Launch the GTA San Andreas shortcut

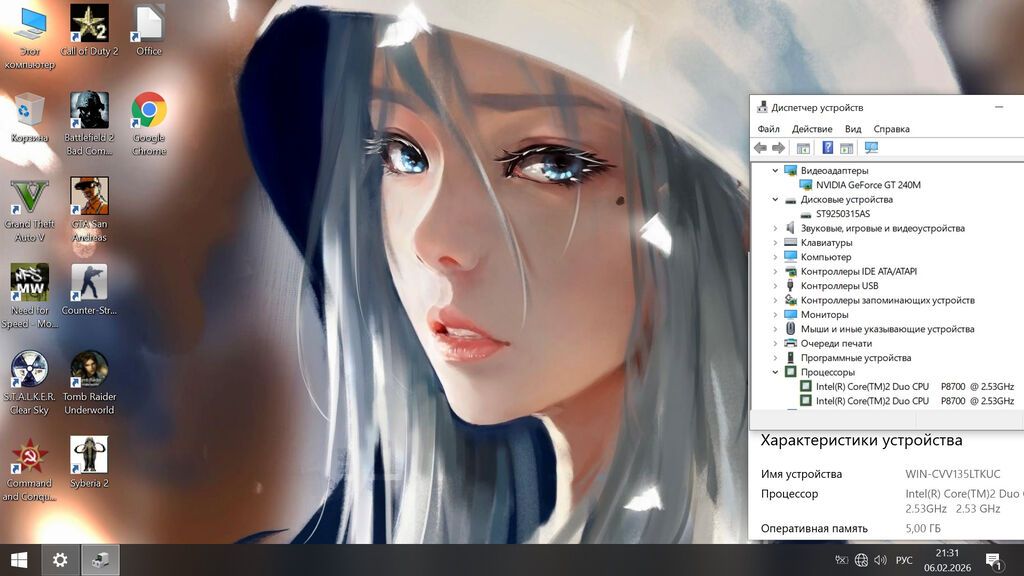[x=89, y=210]
